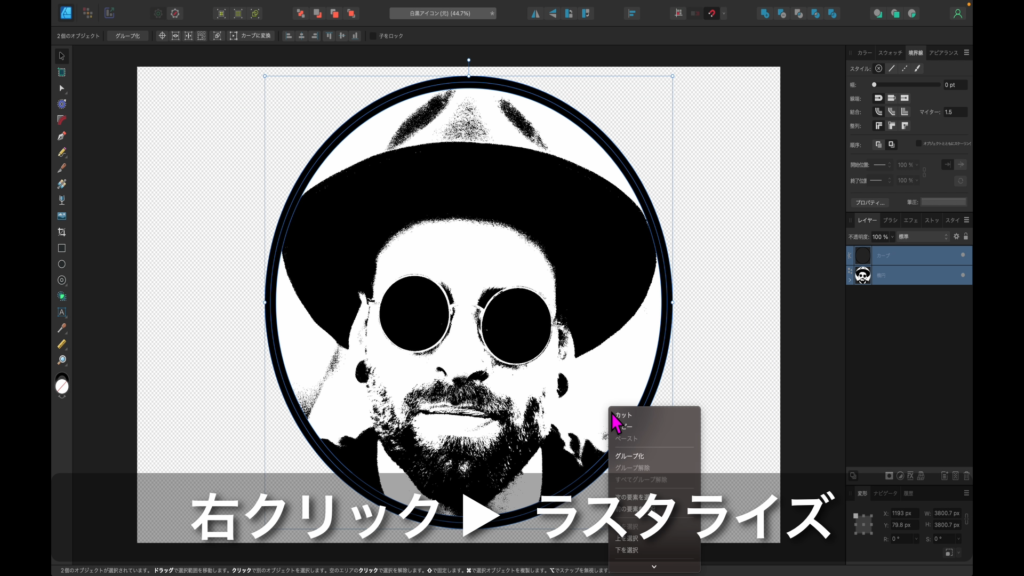Image resolution: width=1024 pixels, height=576 pixels.
Task: Open the Alignment options icon
Action: tap(632, 13)
